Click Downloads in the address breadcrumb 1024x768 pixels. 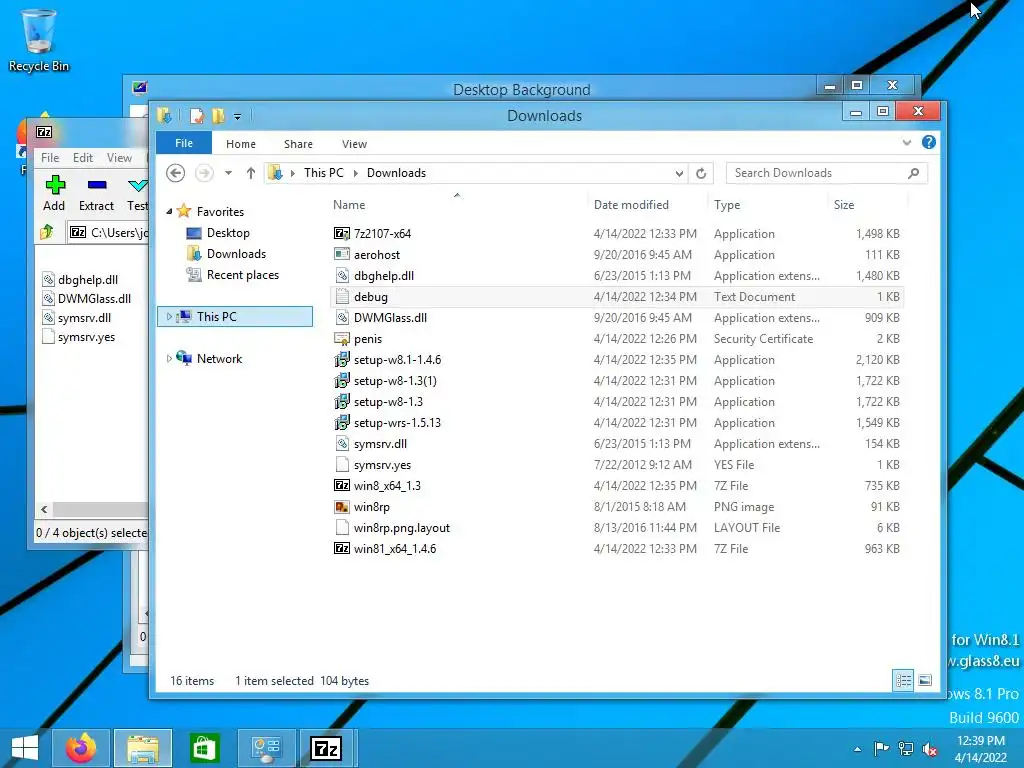pyautogui.click(x=396, y=173)
